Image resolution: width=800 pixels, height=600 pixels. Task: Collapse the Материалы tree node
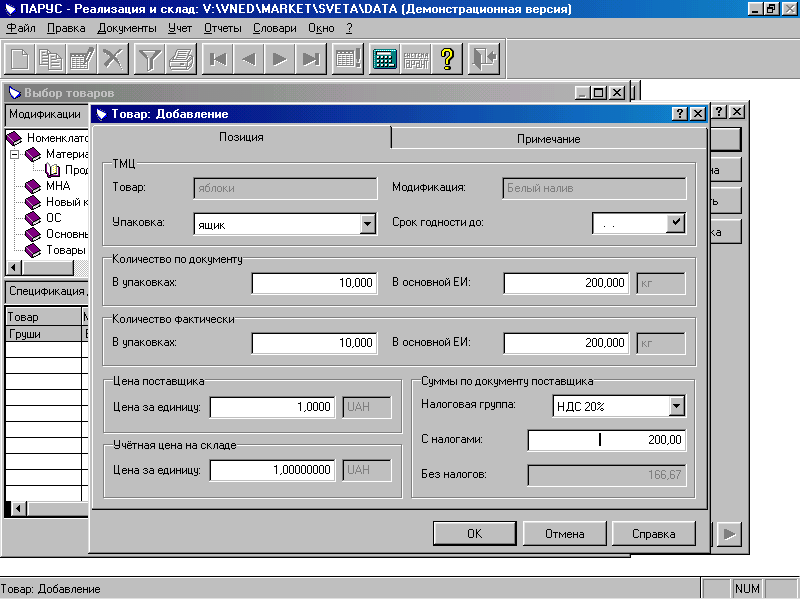coord(14,154)
